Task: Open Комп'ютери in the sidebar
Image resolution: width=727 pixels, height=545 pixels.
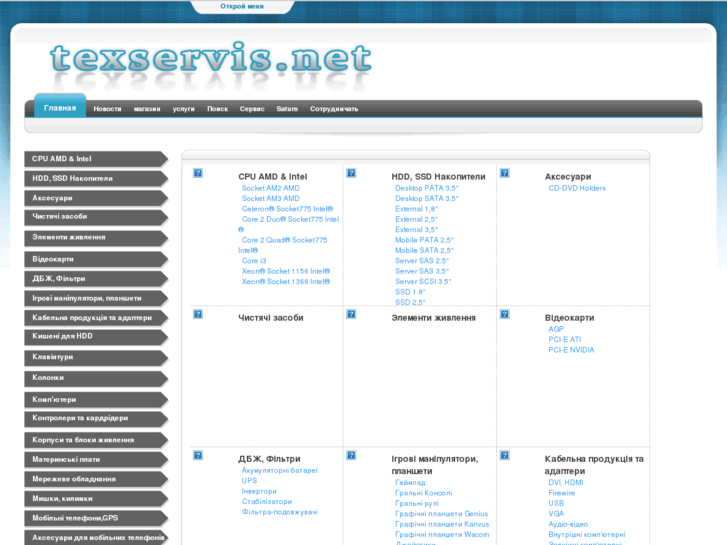Action: [96, 399]
